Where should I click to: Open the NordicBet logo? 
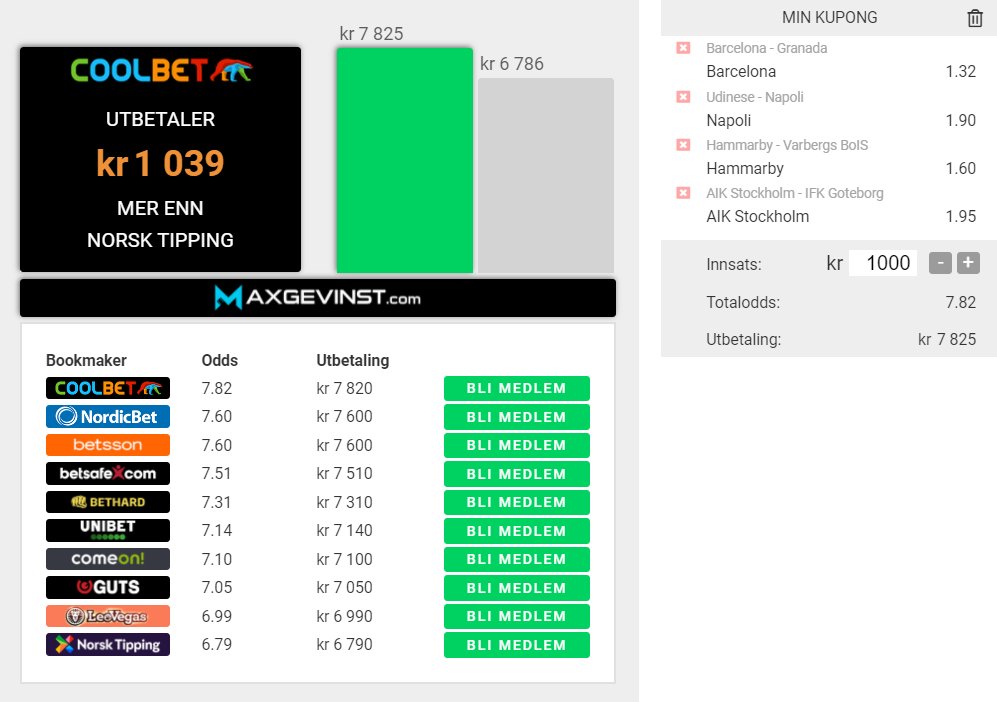click(x=107, y=416)
